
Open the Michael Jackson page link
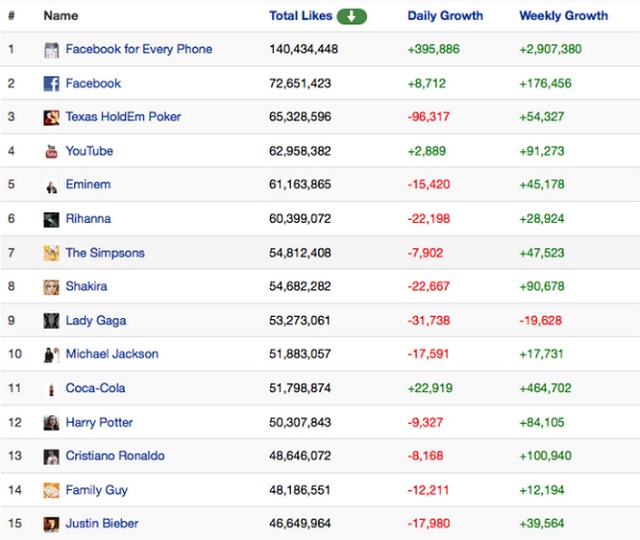pos(112,354)
